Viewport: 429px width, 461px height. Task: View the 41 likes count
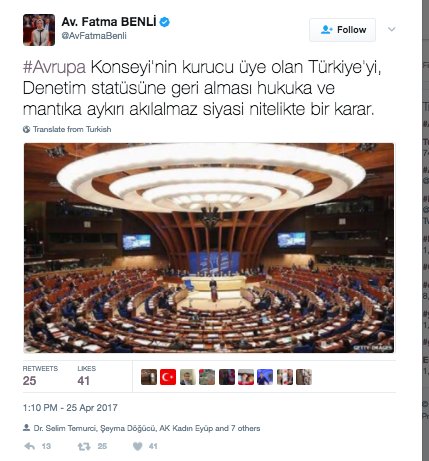pos(86,376)
